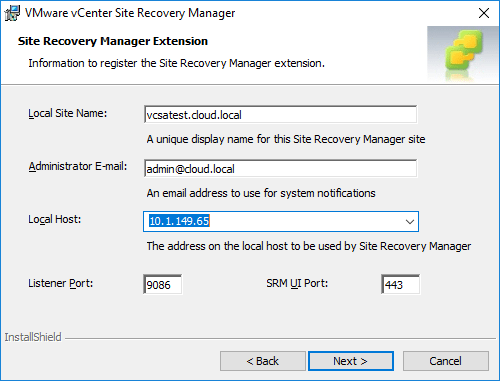This screenshot has height=381, width=500.
Task: Click the Administrator E-mail label
Action: pos(78,166)
